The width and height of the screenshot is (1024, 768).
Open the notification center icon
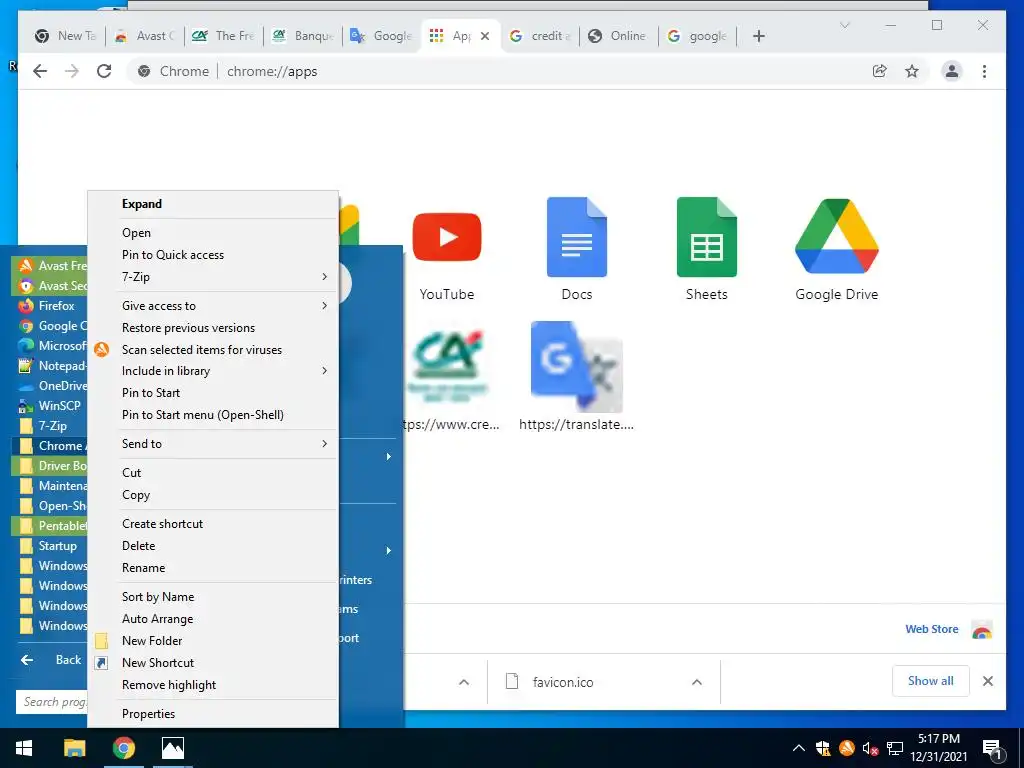coord(992,748)
